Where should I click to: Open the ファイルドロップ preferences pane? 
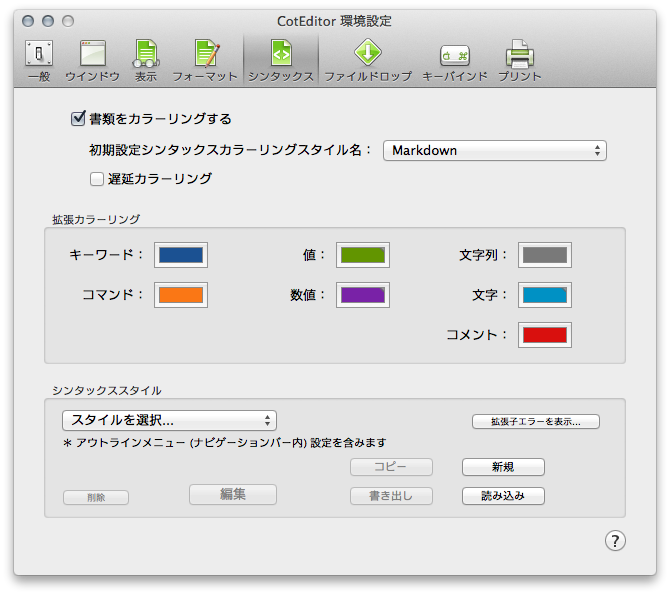(367, 59)
